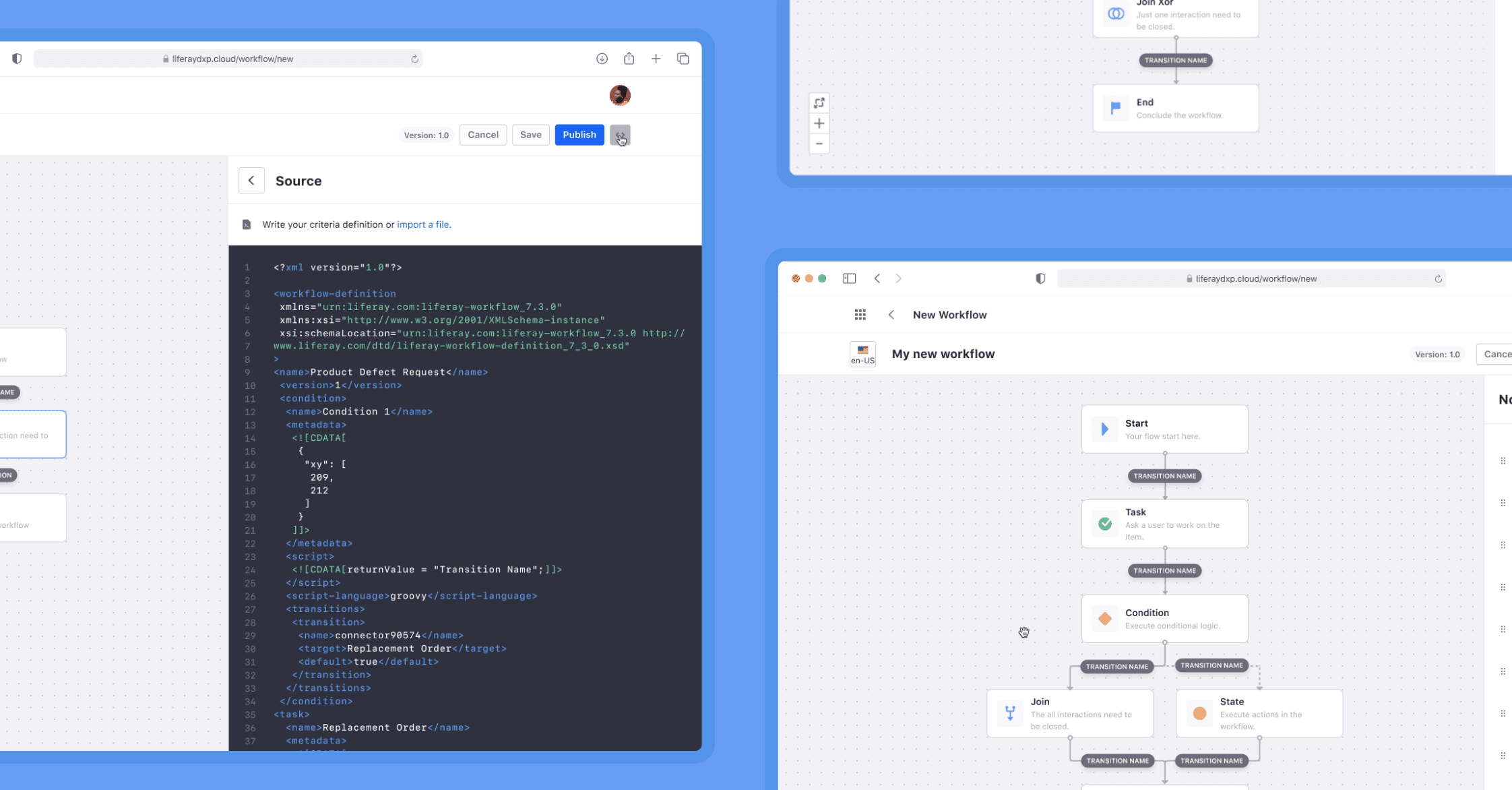Click the source code toggle icon beside Publish
The height and width of the screenshot is (790, 1512).
[620, 135]
